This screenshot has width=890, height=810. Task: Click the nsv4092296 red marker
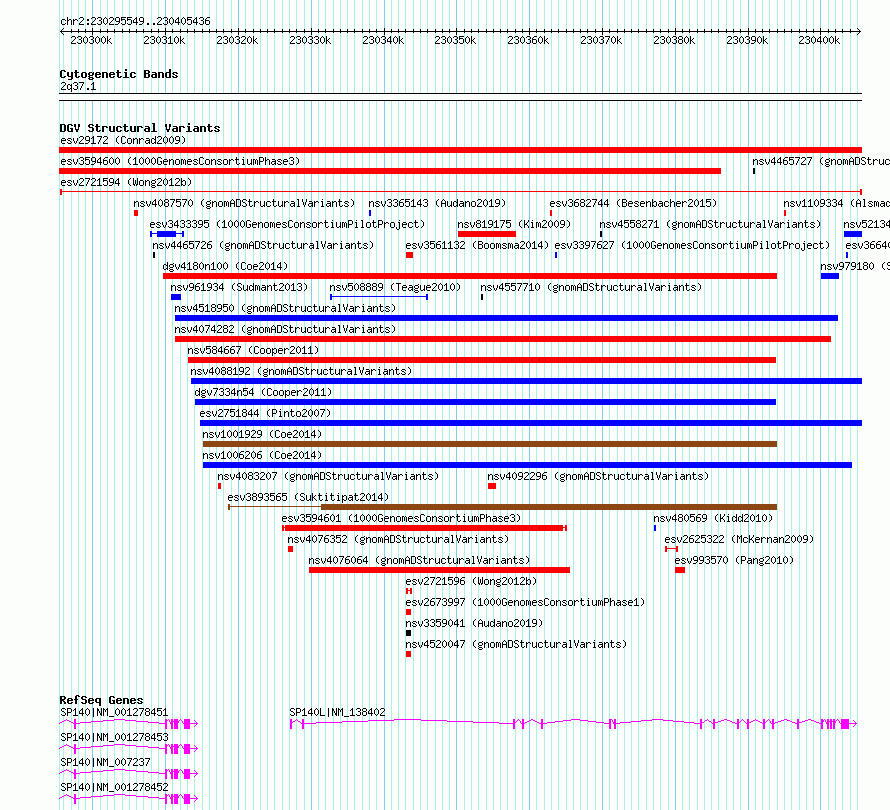click(492, 486)
